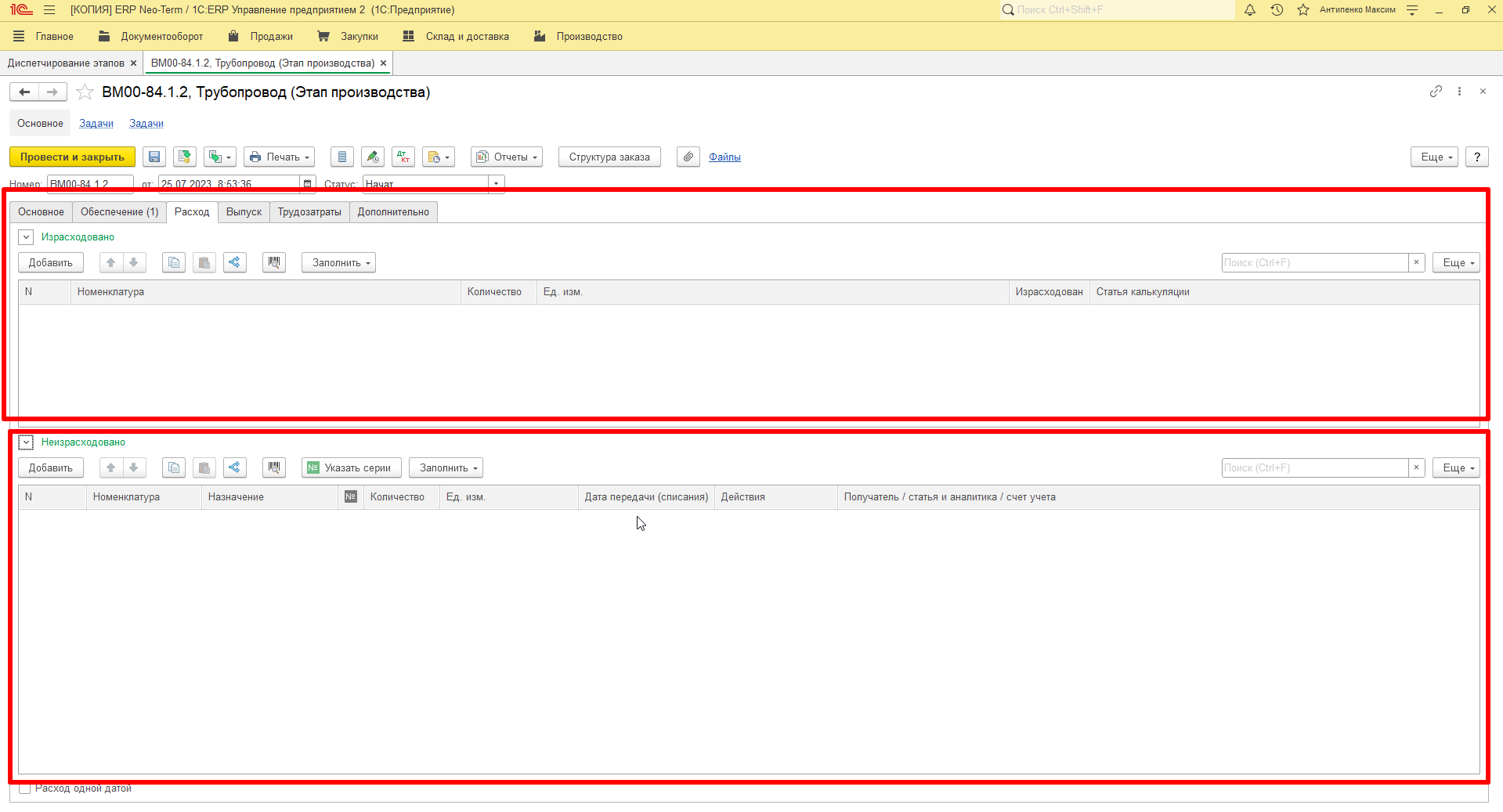Click barcode search icon in Израсходовано toolbar
The width and height of the screenshot is (1503, 812).
pyautogui.click(x=274, y=263)
